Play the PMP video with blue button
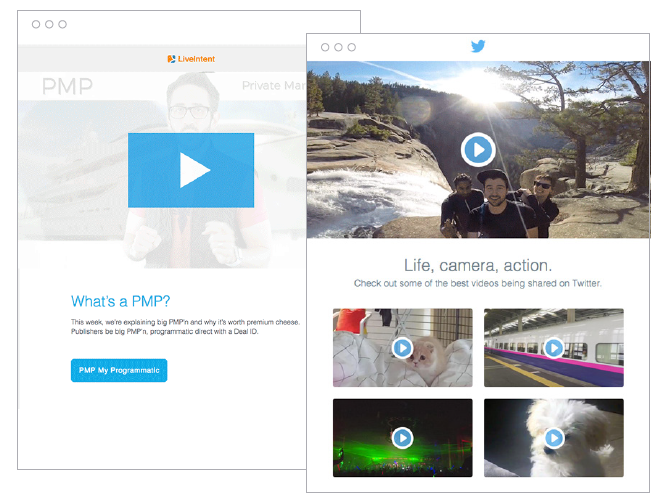Viewport: 668px width, 503px height. click(191, 170)
